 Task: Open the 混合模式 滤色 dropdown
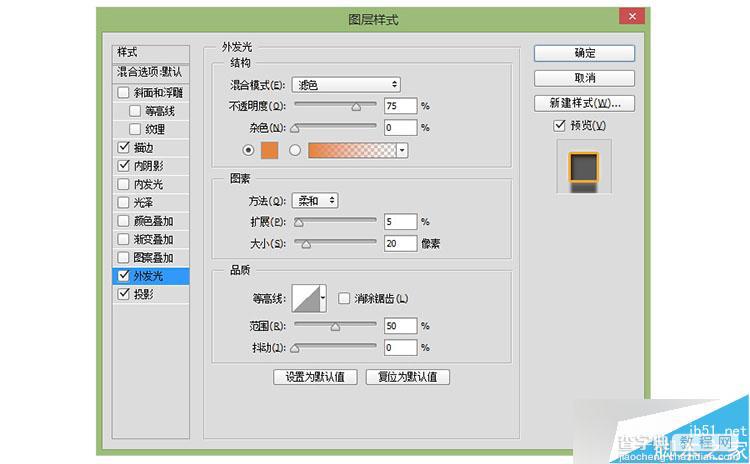pyautogui.click(x=346, y=85)
